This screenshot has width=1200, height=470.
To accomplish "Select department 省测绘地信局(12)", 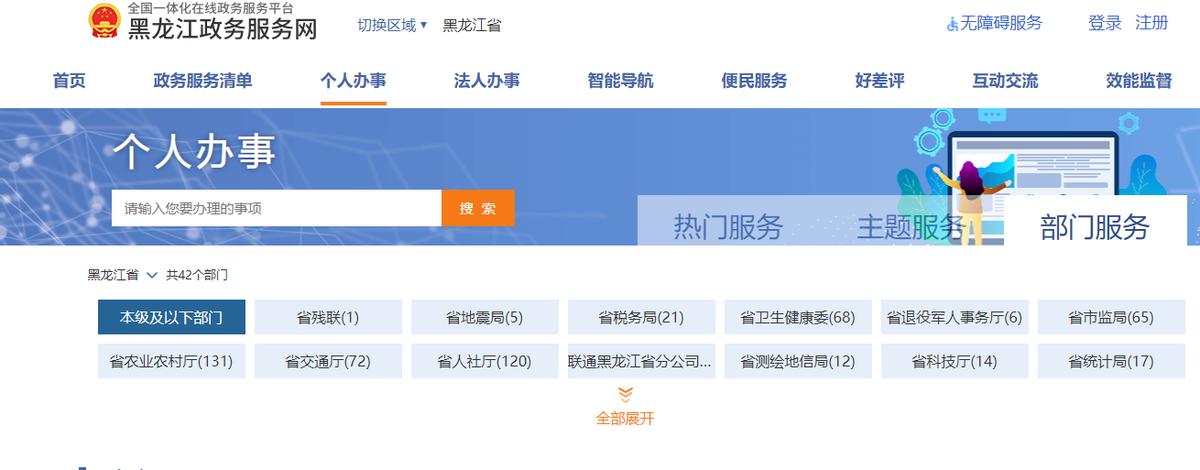I will tap(798, 361).
